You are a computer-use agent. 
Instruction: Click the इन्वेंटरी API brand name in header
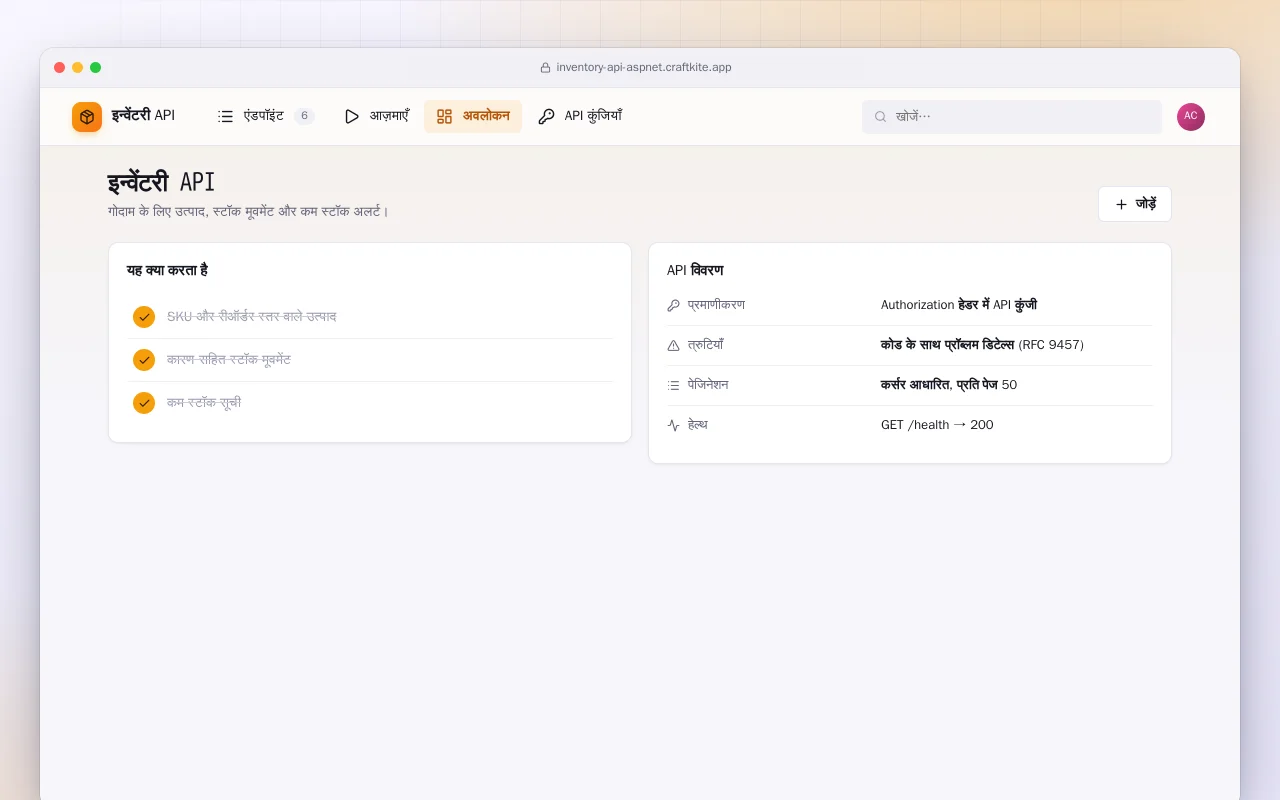[143, 116]
